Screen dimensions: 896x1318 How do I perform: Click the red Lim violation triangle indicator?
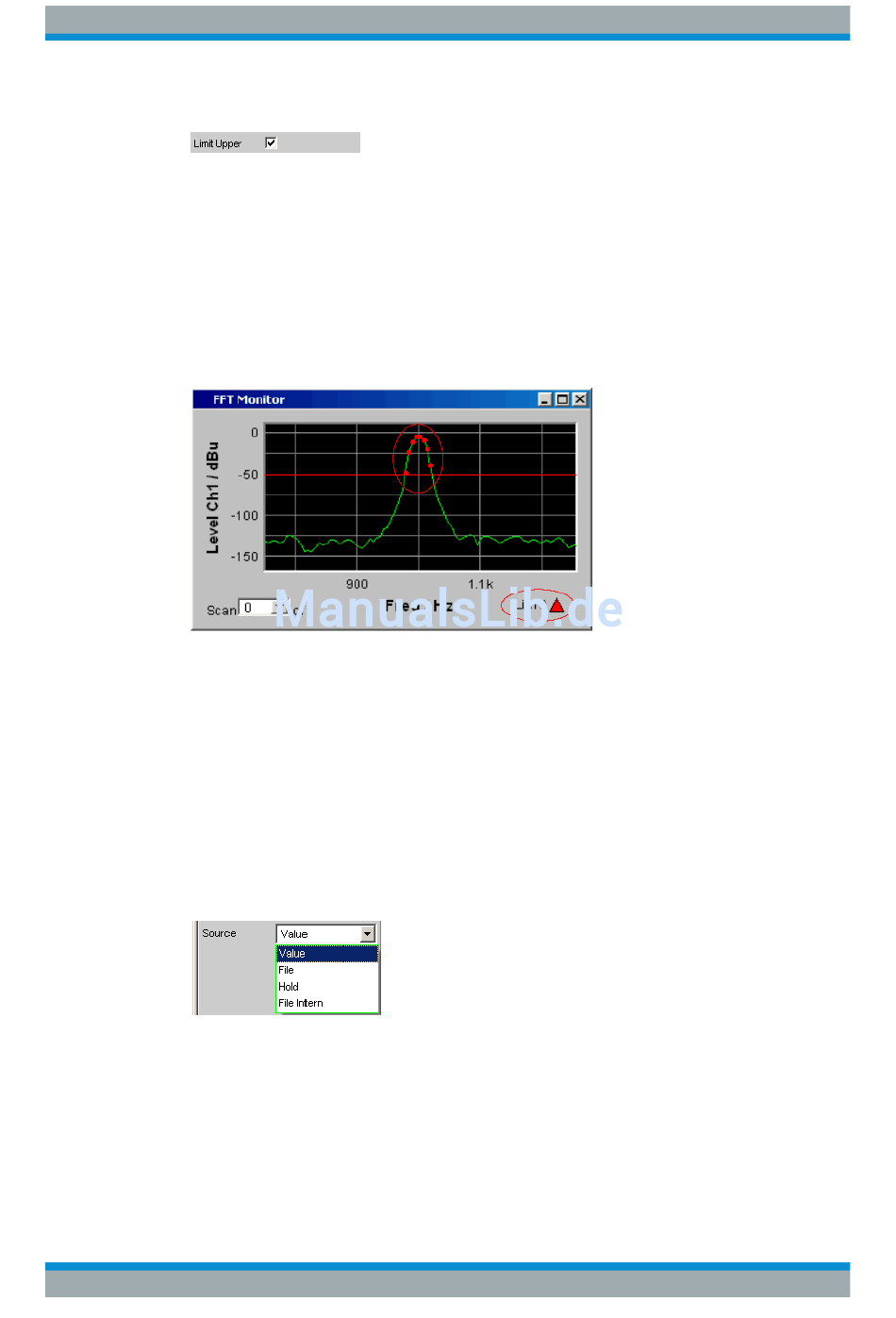[x=556, y=605]
